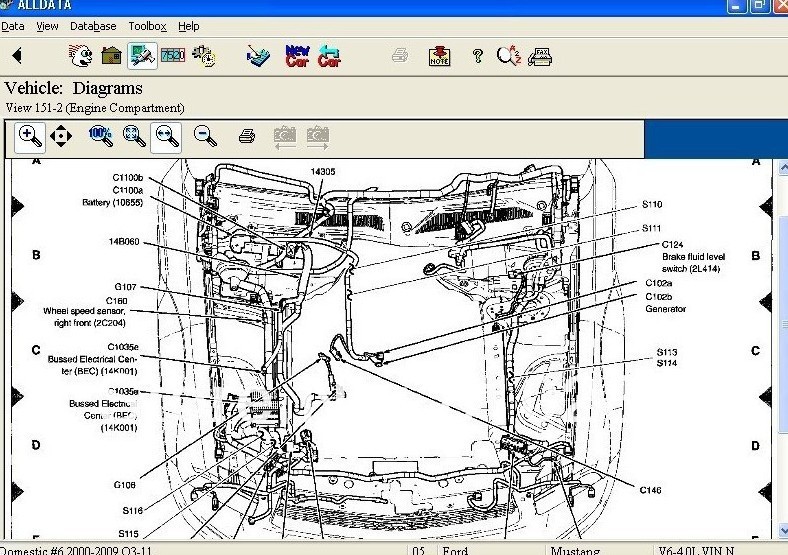Select the fit-to-width magnifier icon
788x555 pixels.
pos(166,136)
